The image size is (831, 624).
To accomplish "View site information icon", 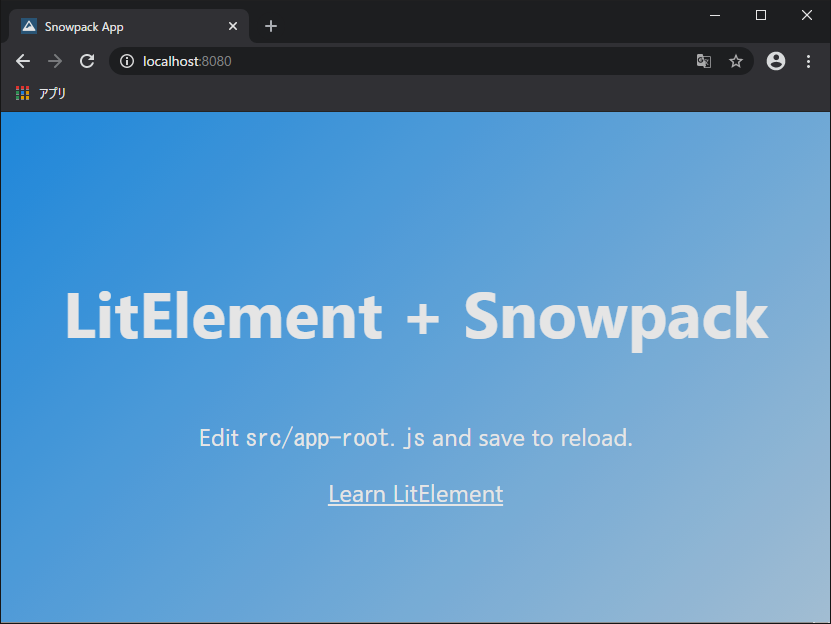I will pos(127,61).
